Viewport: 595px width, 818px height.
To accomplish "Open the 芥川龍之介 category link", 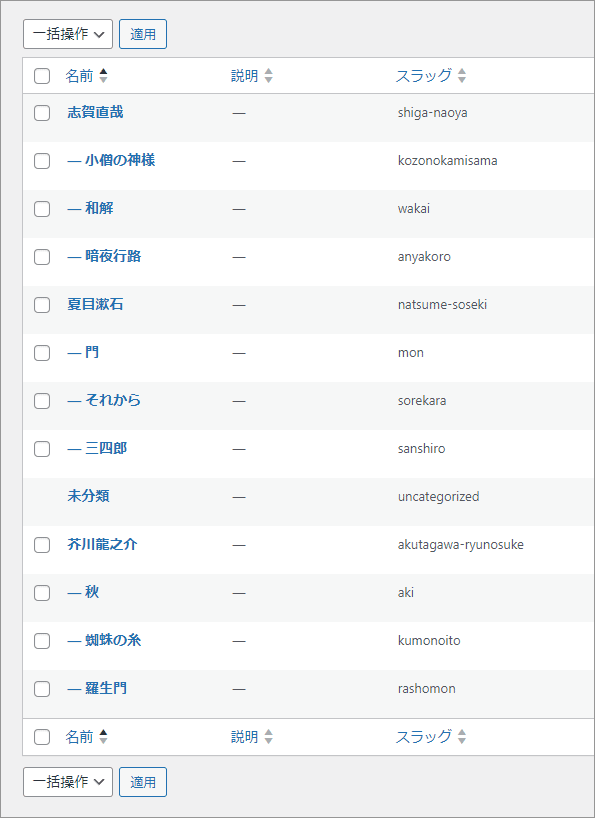I will [x=102, y=545].
